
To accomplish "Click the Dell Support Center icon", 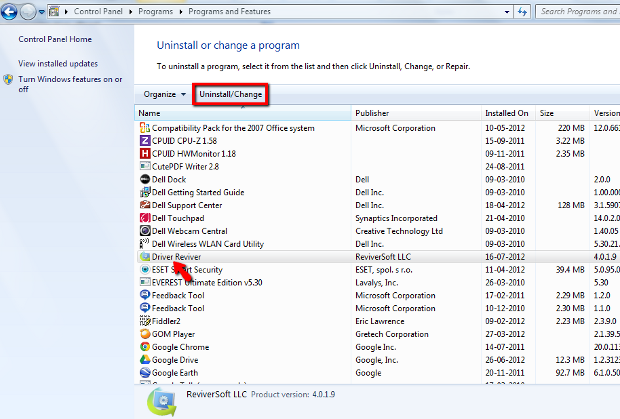I will point(145,205).
